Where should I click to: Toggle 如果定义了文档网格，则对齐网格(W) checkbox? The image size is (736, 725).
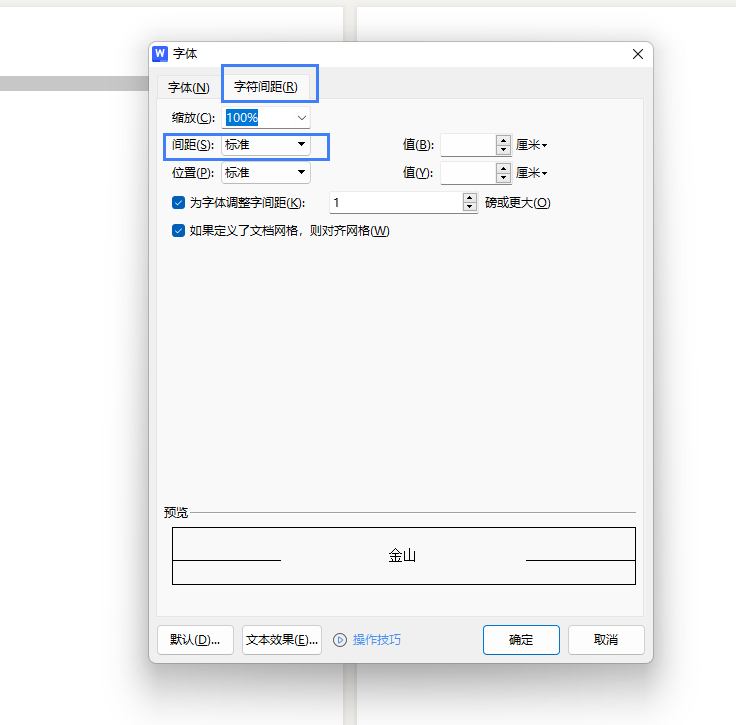178,231
